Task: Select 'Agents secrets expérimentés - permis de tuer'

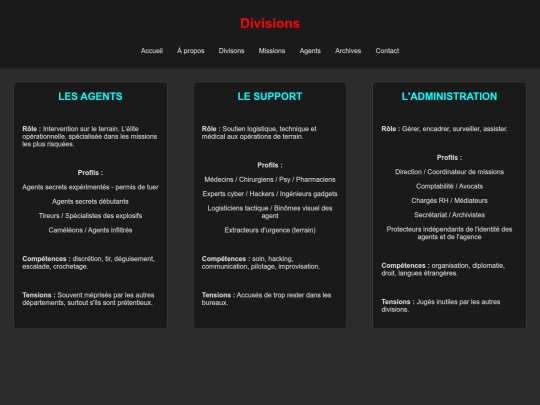Action: pos(90,187)
